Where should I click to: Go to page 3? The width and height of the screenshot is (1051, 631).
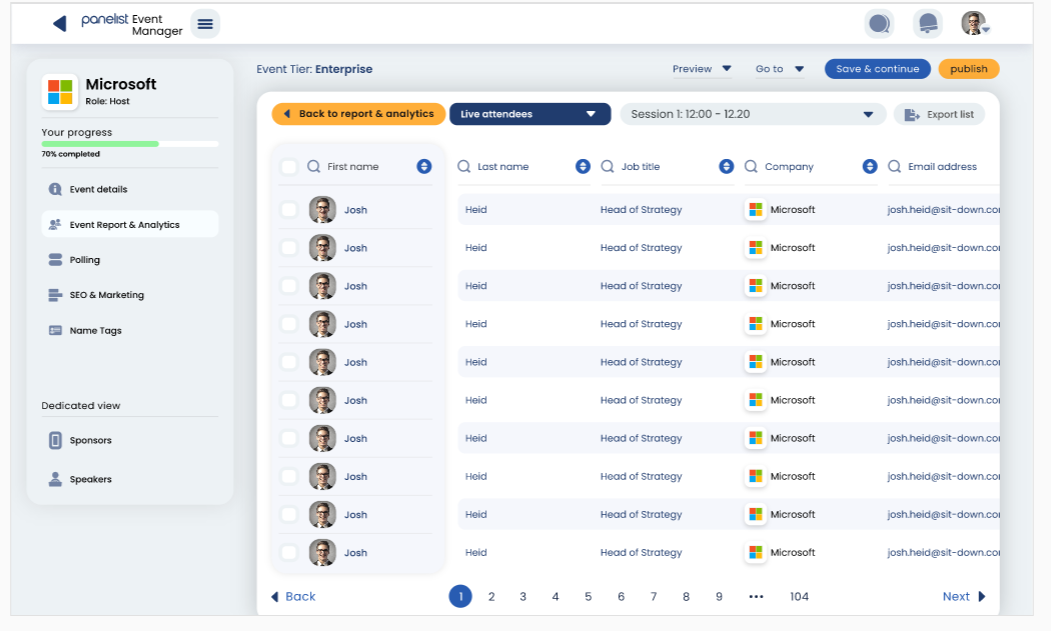[523, 597]
